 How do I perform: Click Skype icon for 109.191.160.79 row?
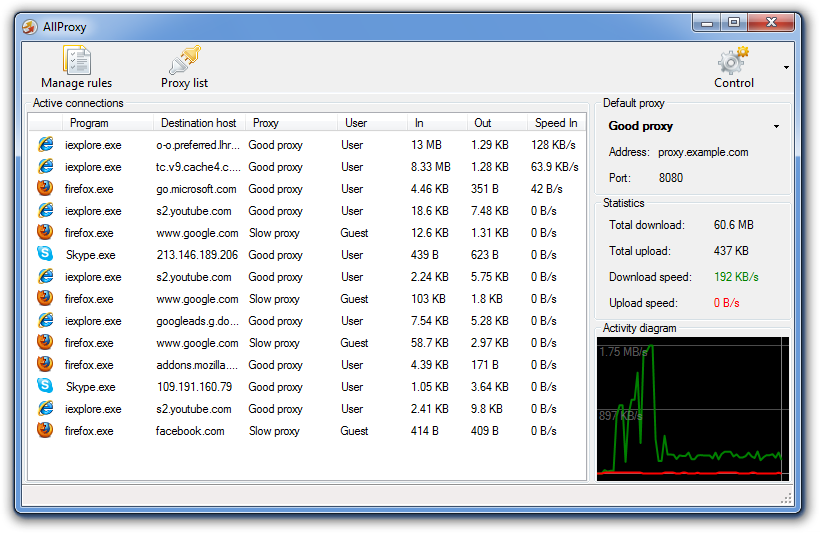[x=45, y=387]
